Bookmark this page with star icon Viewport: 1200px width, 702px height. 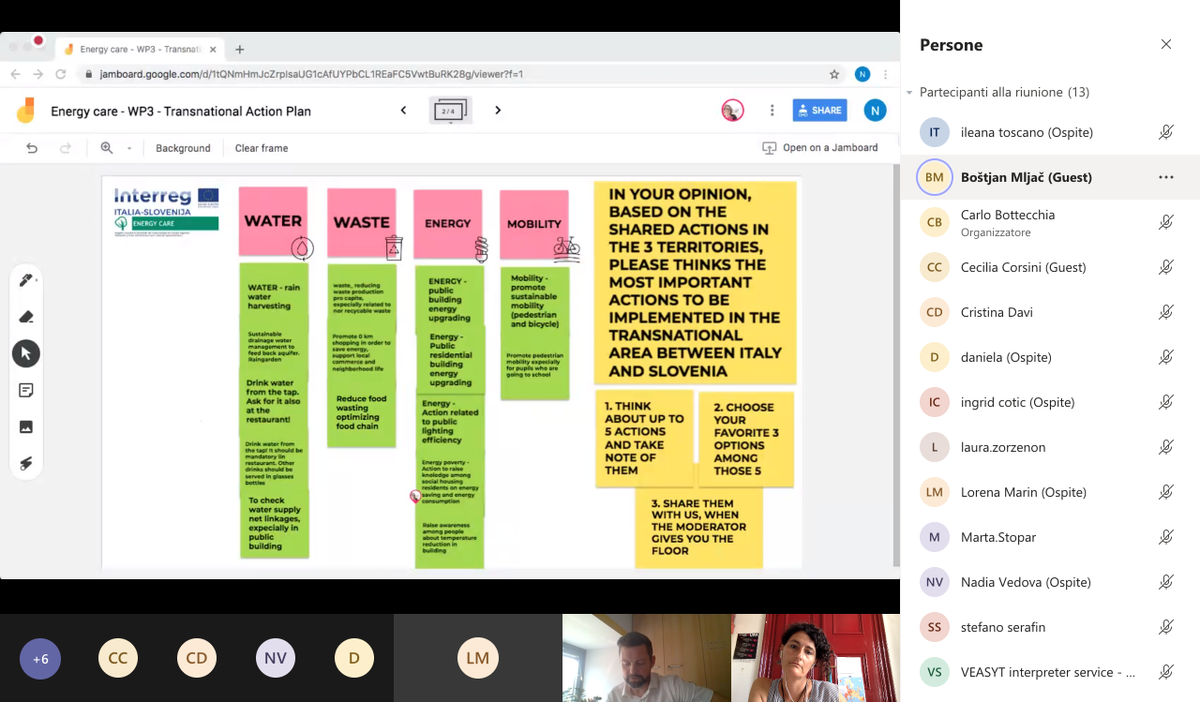point(834,74)
